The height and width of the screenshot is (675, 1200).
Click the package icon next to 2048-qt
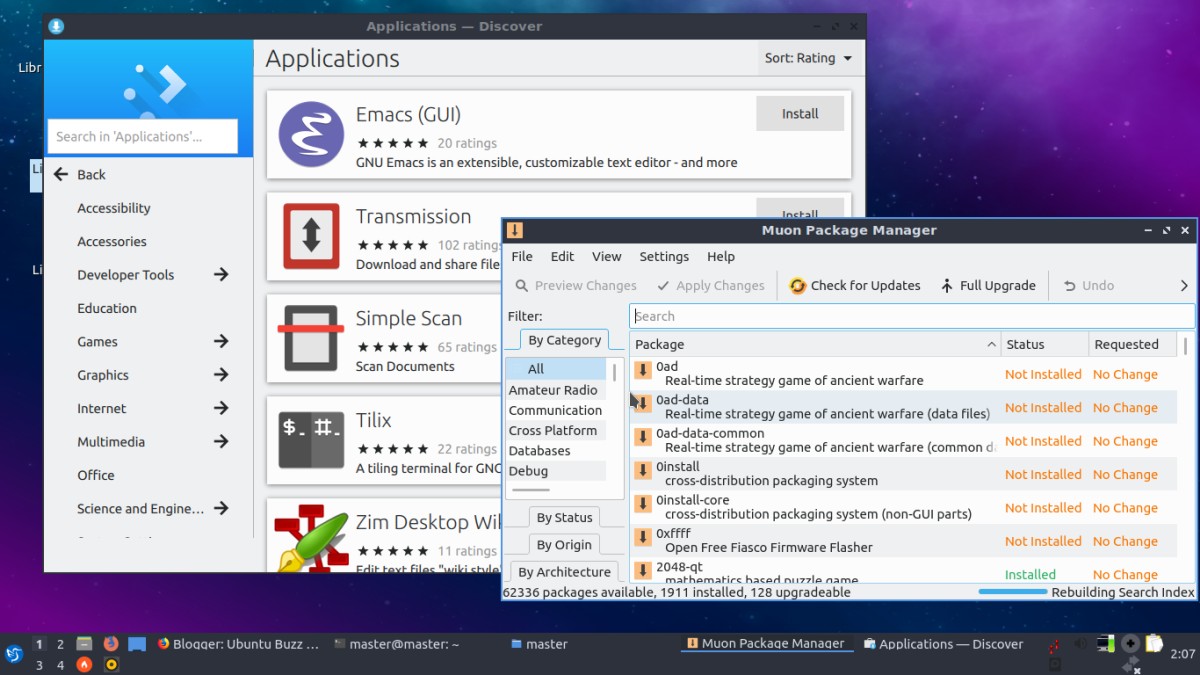[x=643, y=573]
